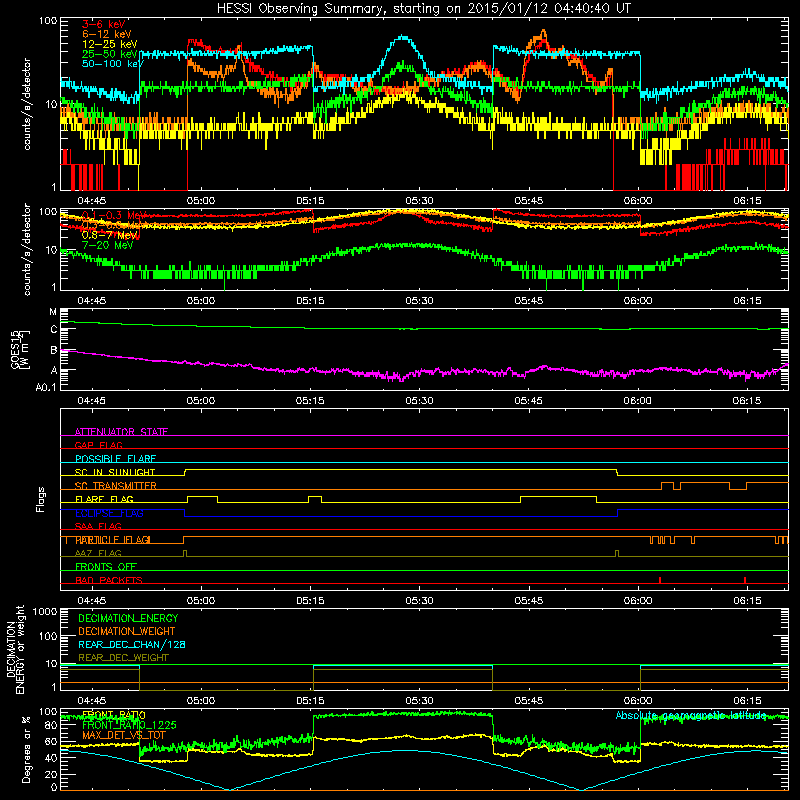The image size is (800, 800).
Task: Click the short flare flag pulse at 05:15
Action: click(315, 499)
